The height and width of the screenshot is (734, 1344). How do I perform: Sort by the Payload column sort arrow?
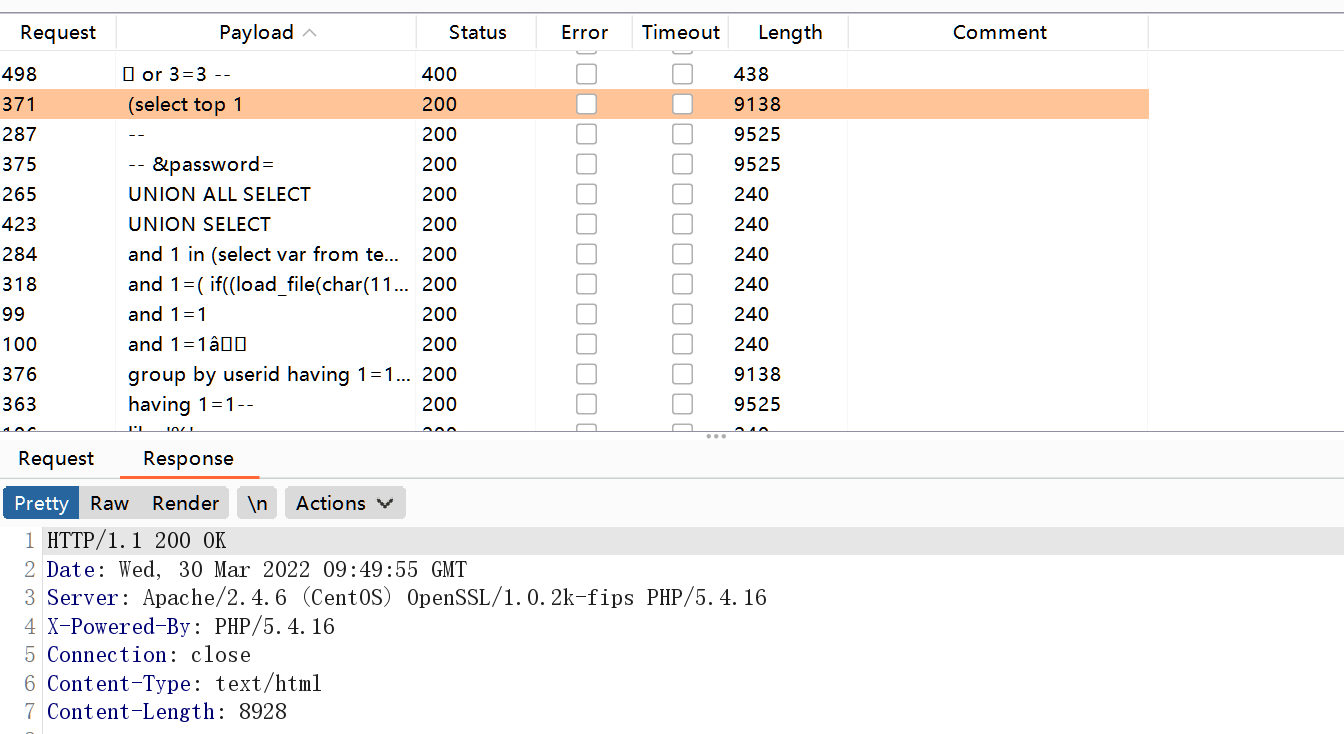(x=309, y=33)
